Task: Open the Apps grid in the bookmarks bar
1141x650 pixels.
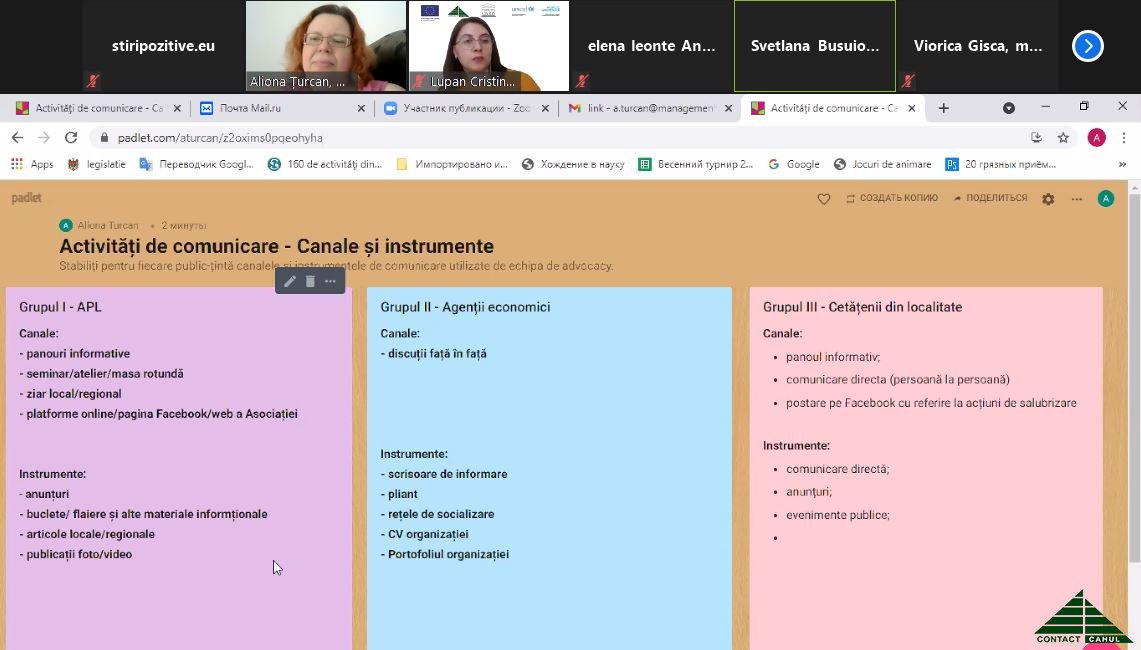Action: (32, 164)
